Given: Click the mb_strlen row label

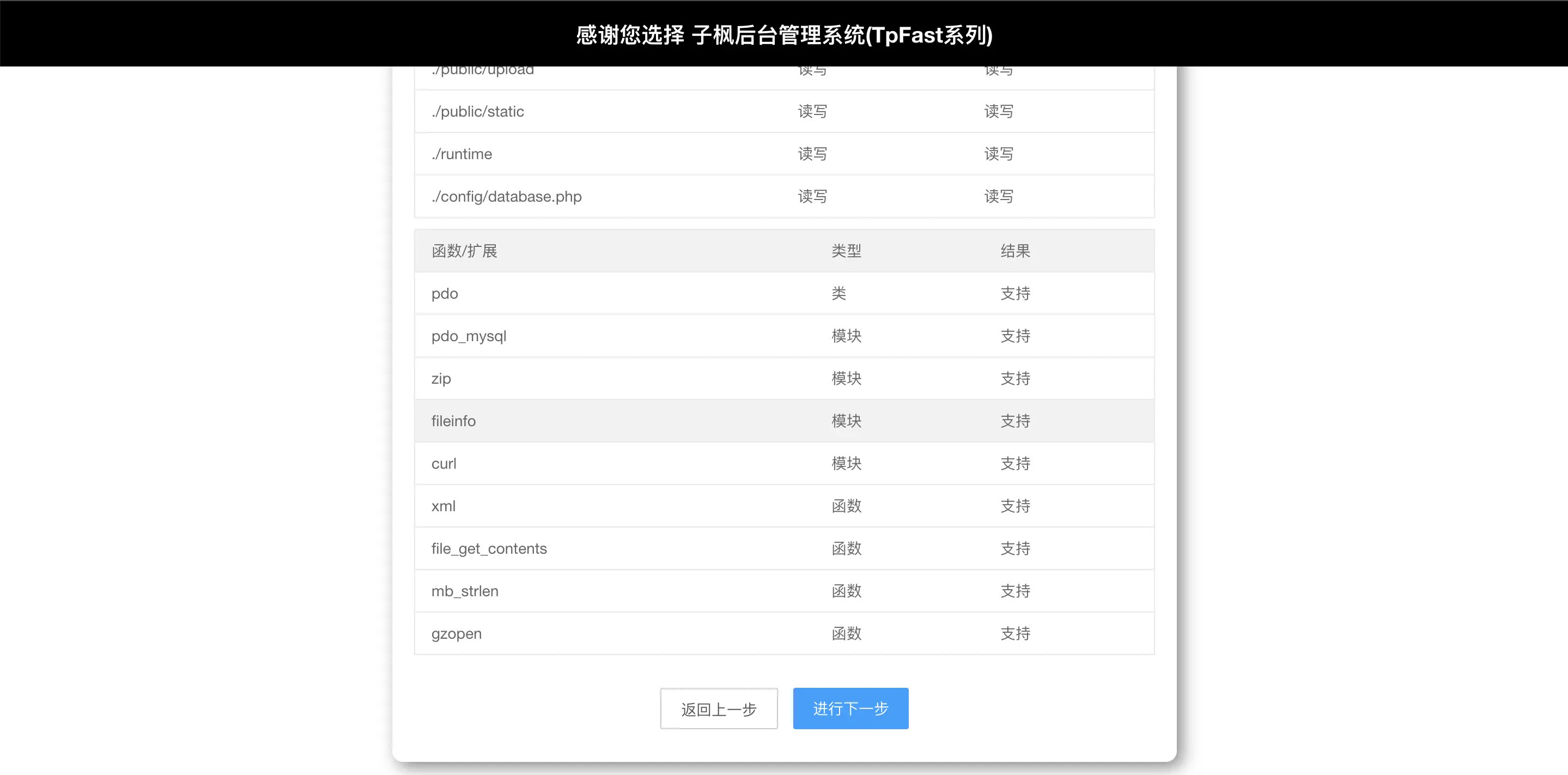Looking at the screenshot, I should (464, 591).
